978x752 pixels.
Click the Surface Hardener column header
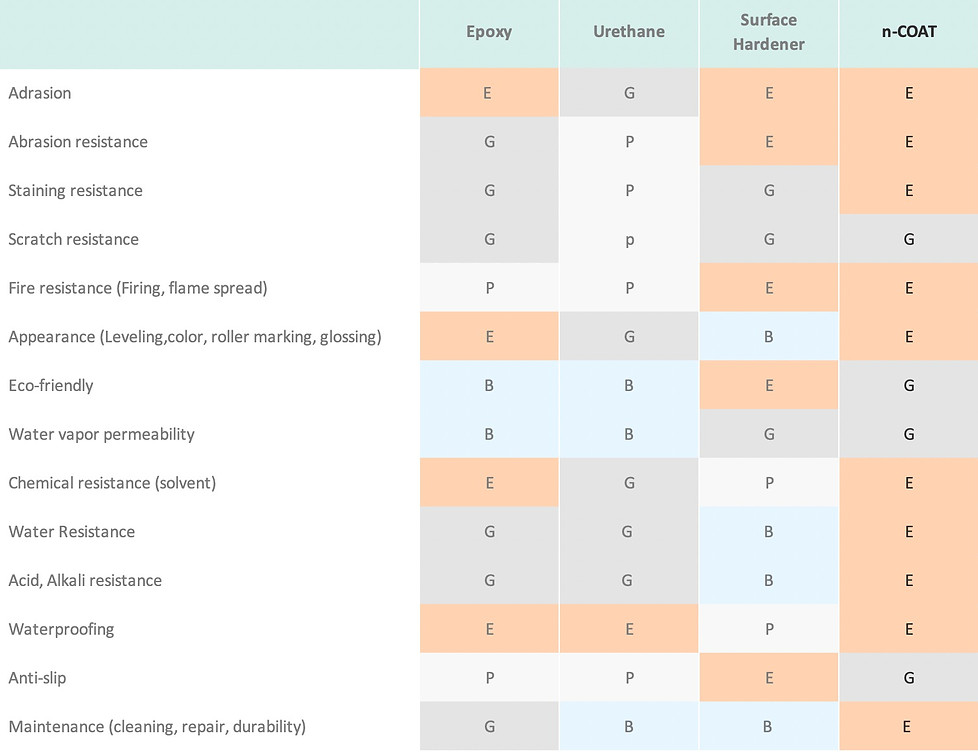pos(768,32)
